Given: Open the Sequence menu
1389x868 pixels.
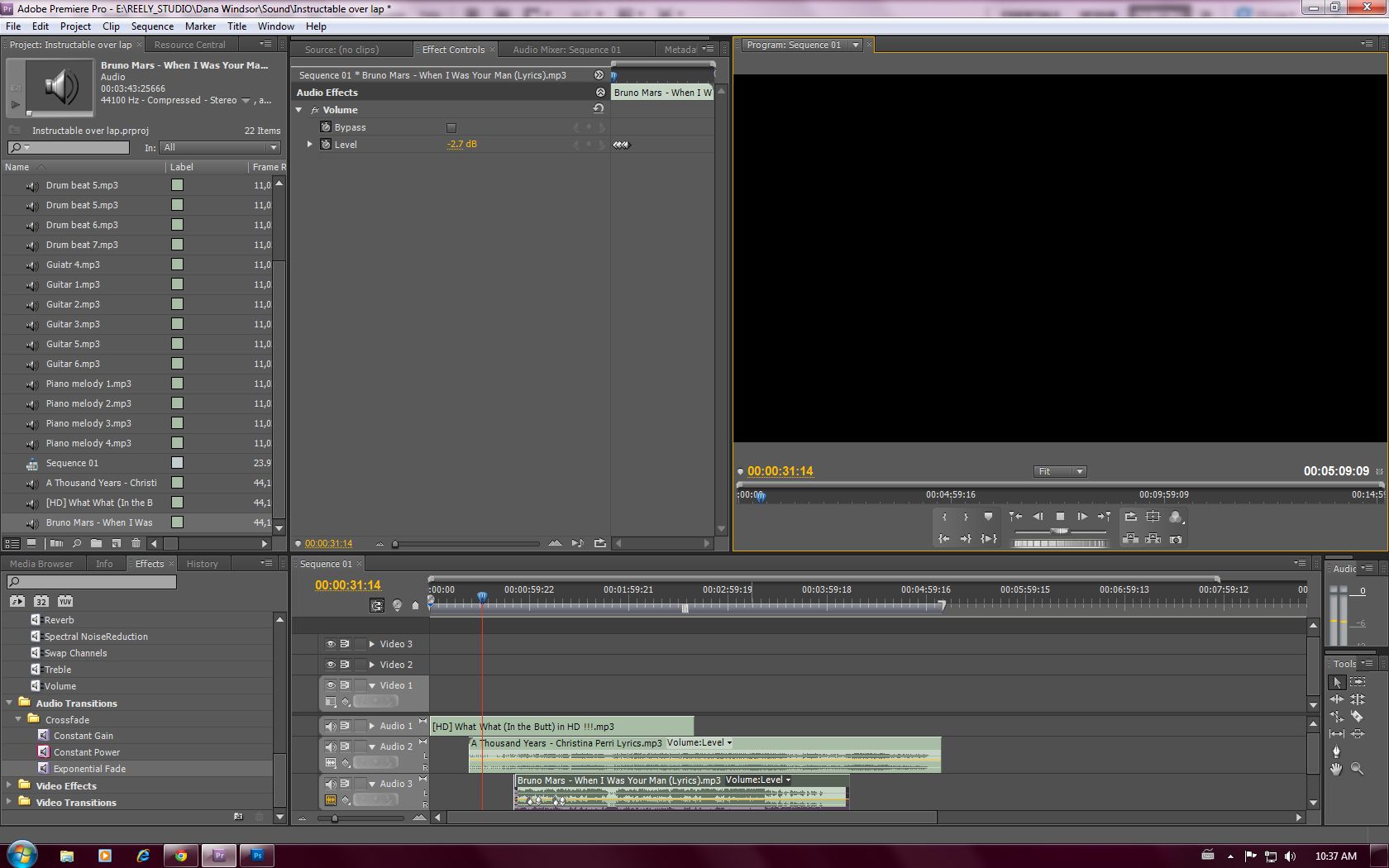Looking at the screenshot, I should click(x=152, y=26).
